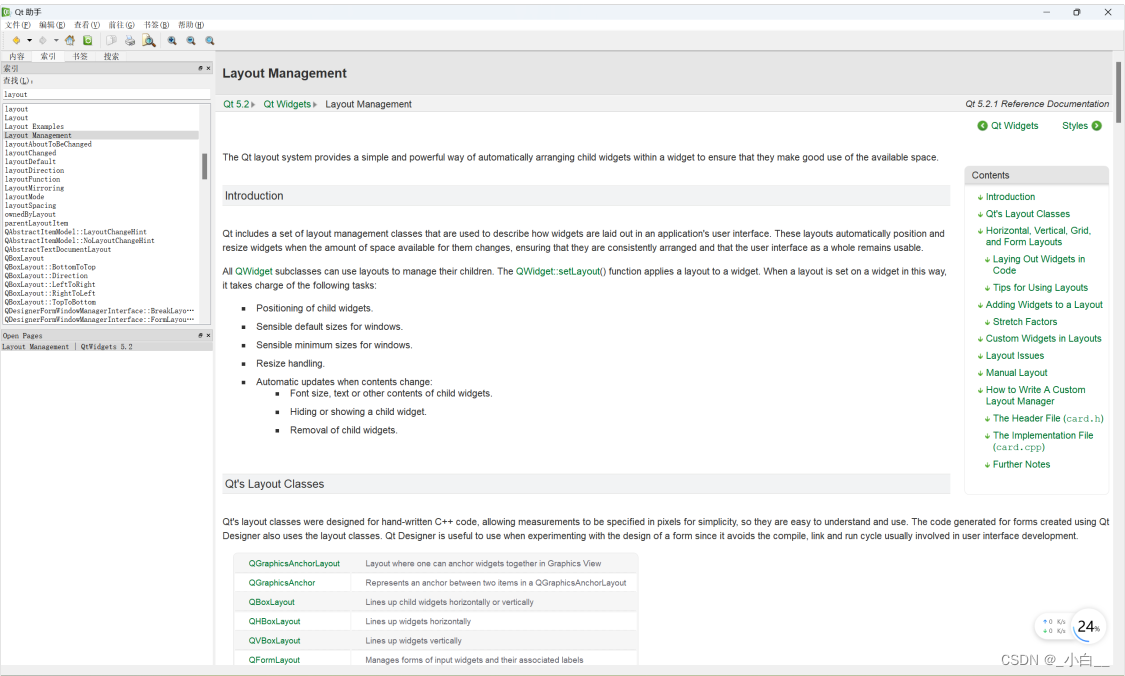Select layoutAboutToBeChanged index entry
Screen dimensions: 1125x676
pos(48,144)
